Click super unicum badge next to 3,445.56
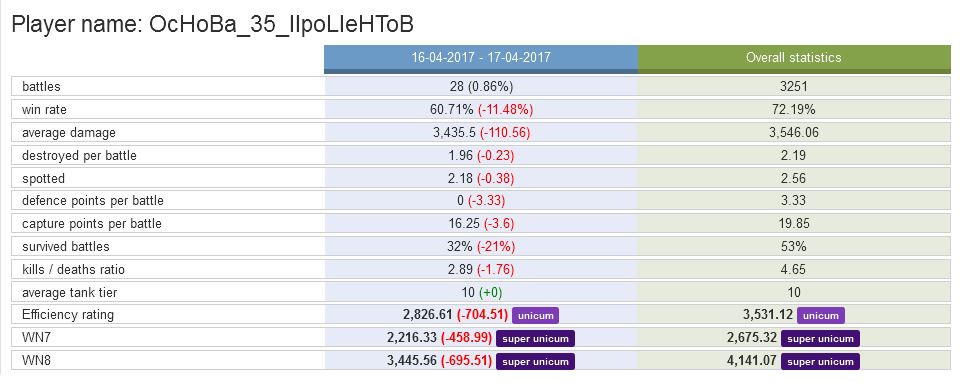This screenshot has height=386, width=975. (535, 361)
